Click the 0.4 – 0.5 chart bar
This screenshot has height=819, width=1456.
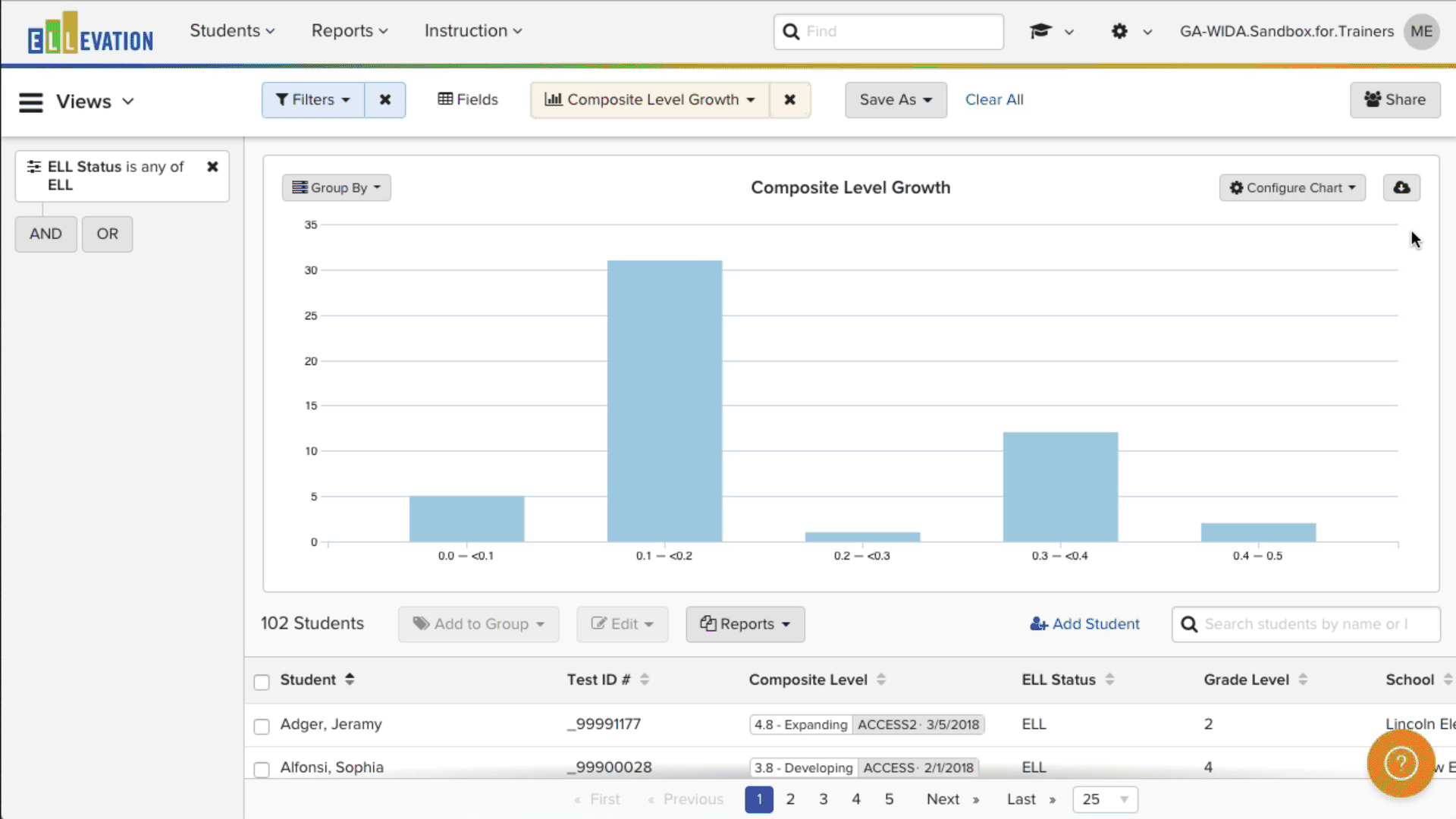(1259, 532)
